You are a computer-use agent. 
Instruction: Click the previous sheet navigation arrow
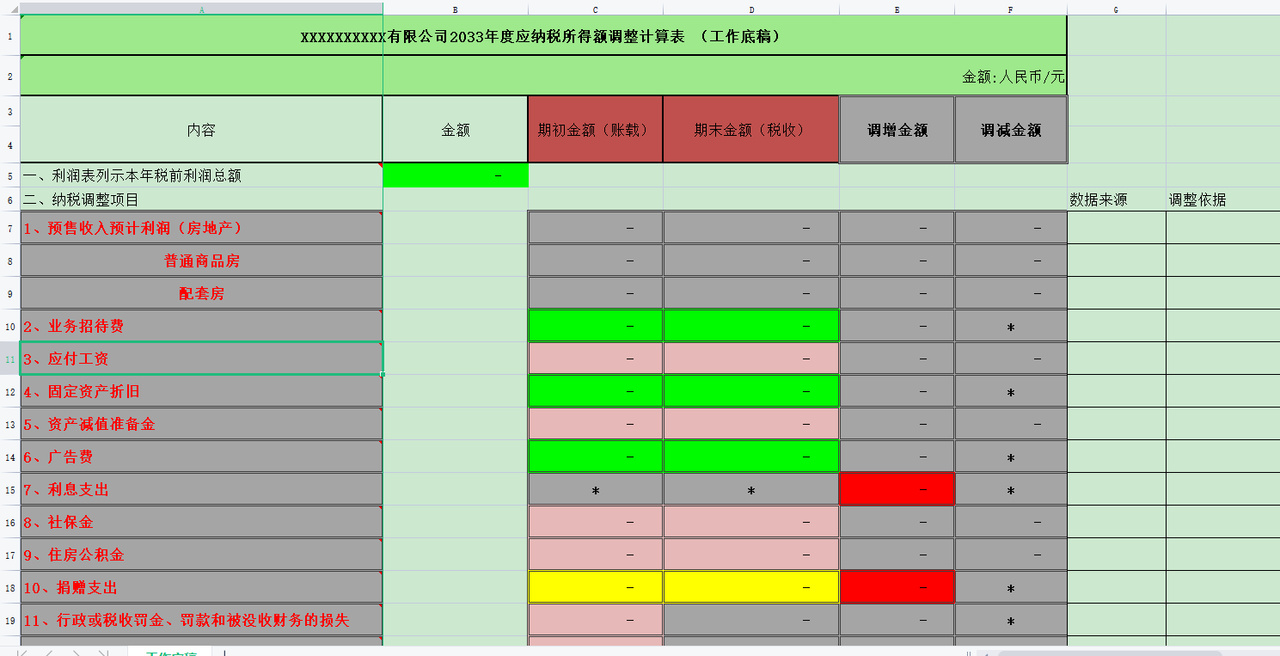(x=49, y=651)
